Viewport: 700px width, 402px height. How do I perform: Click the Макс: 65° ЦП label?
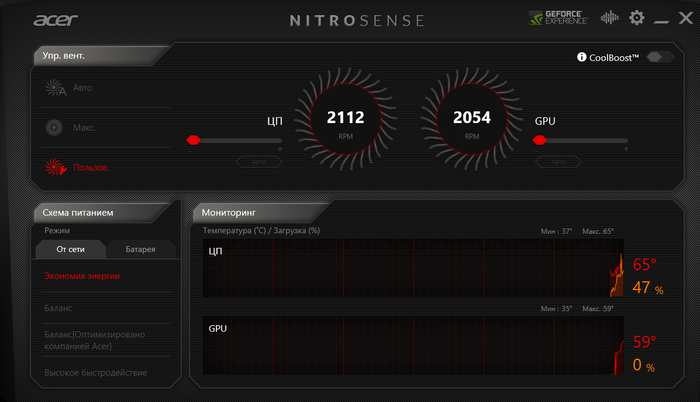[x=598, y=231]
